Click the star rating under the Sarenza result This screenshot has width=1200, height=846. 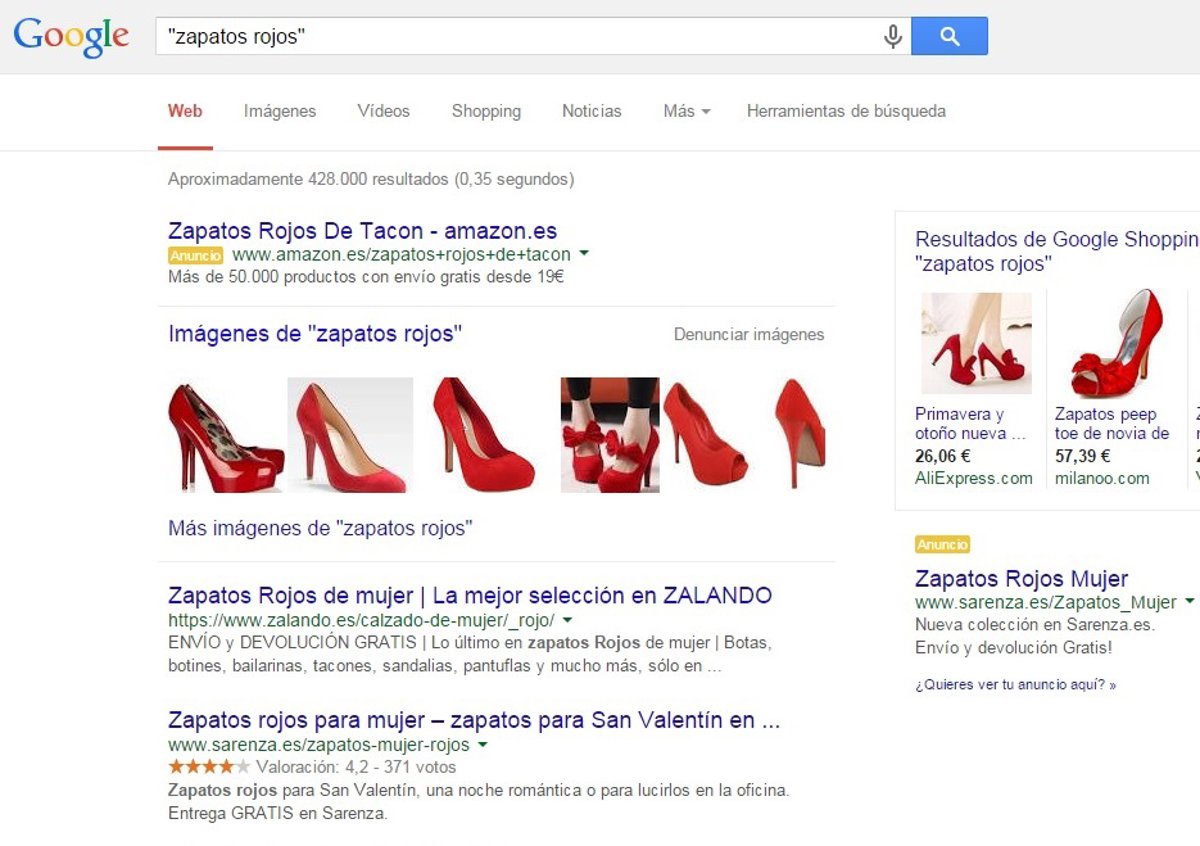pos(208,766)
